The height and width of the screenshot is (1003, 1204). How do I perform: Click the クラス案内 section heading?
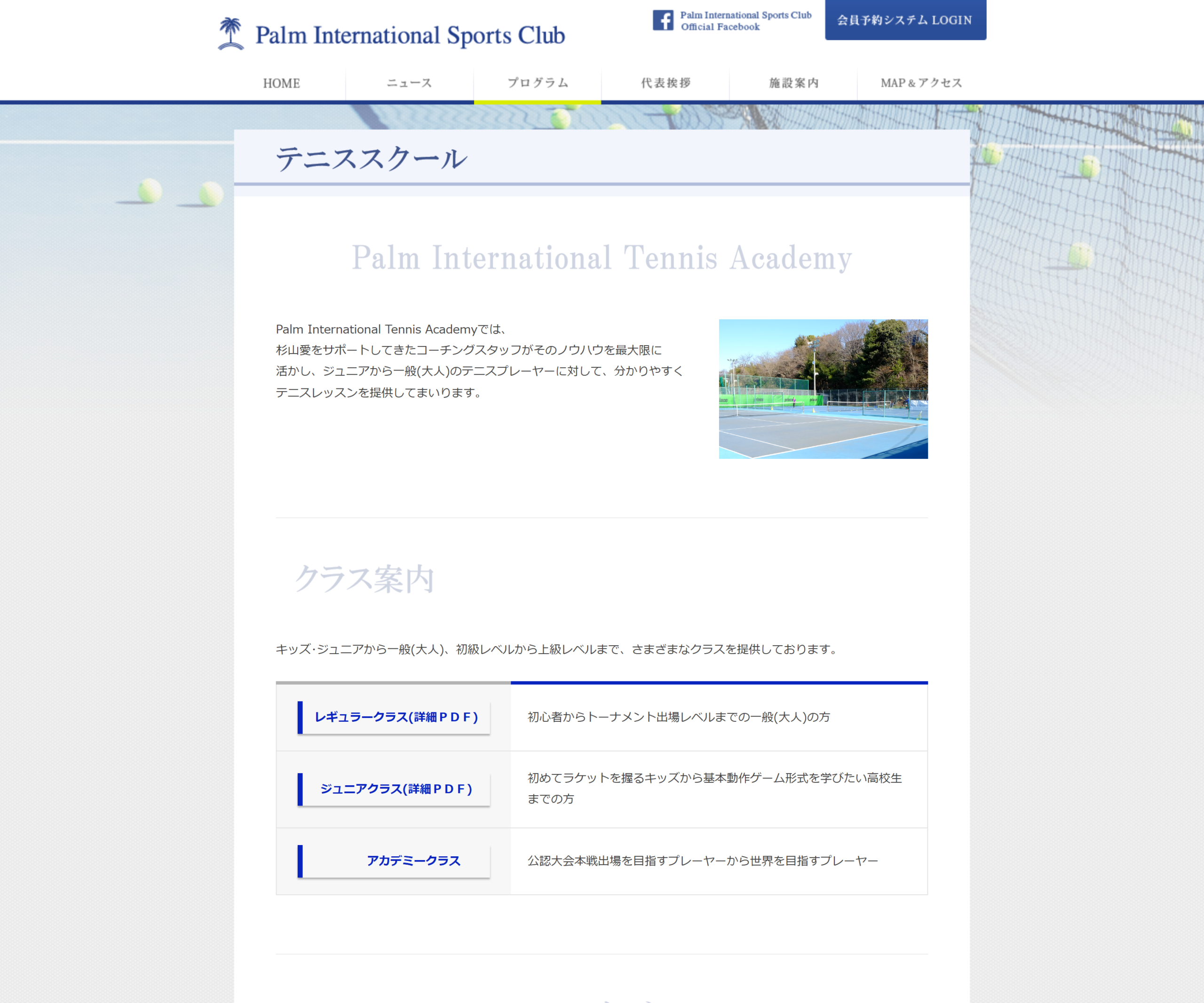(x=364, y=579)
